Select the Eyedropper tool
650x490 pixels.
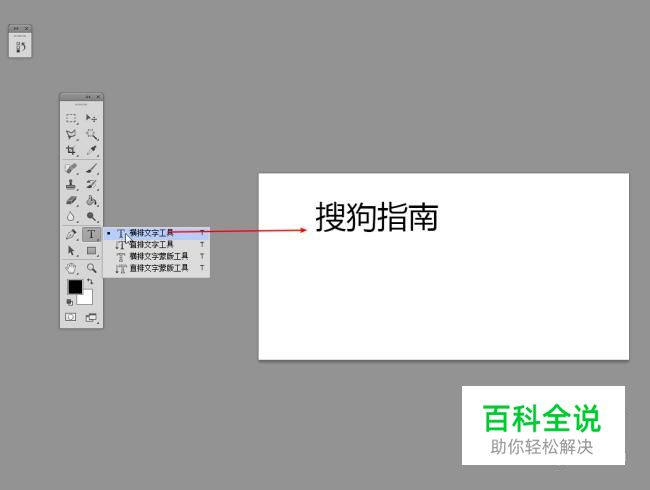[91, 150]
